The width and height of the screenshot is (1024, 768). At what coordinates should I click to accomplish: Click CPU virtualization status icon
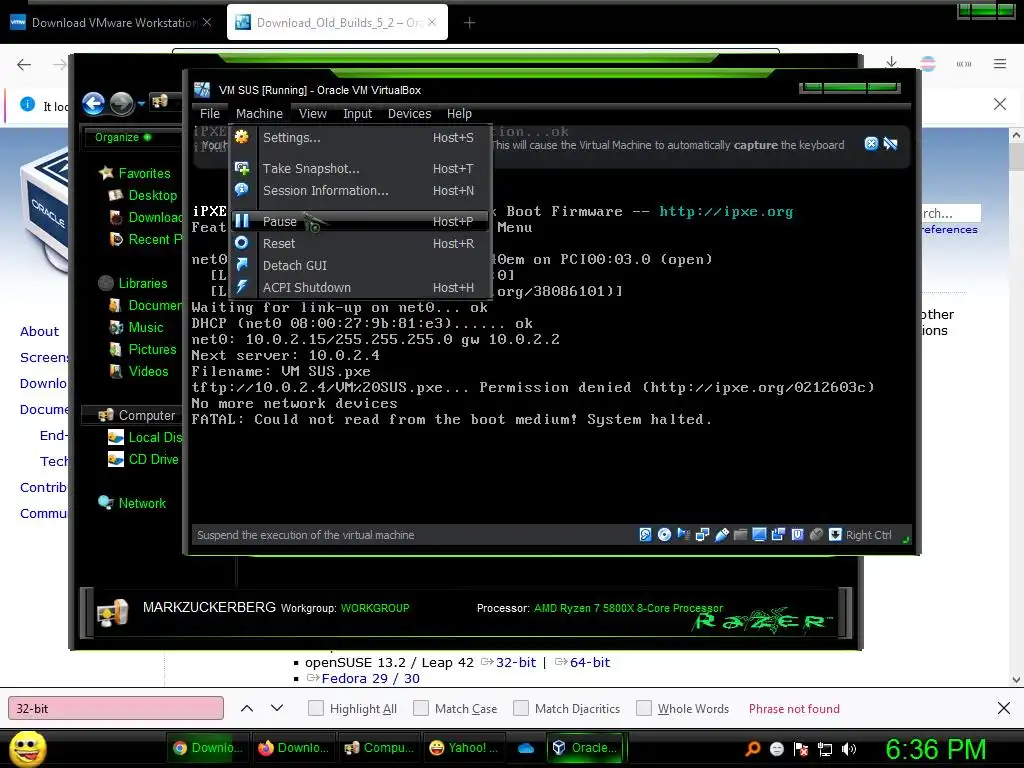click(797, 535)
